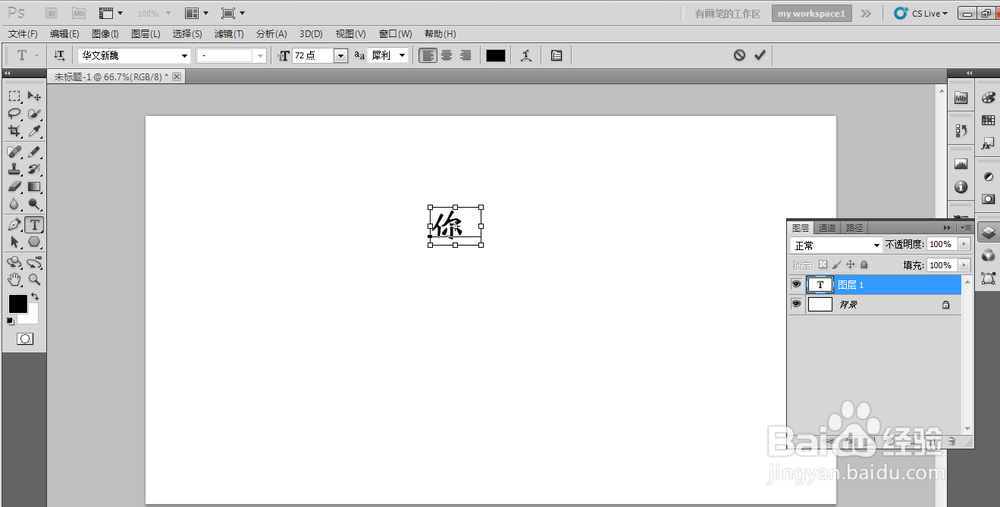The image size is (1000, 507).
Task: Select the Move tool
Action: coord(34,96)
